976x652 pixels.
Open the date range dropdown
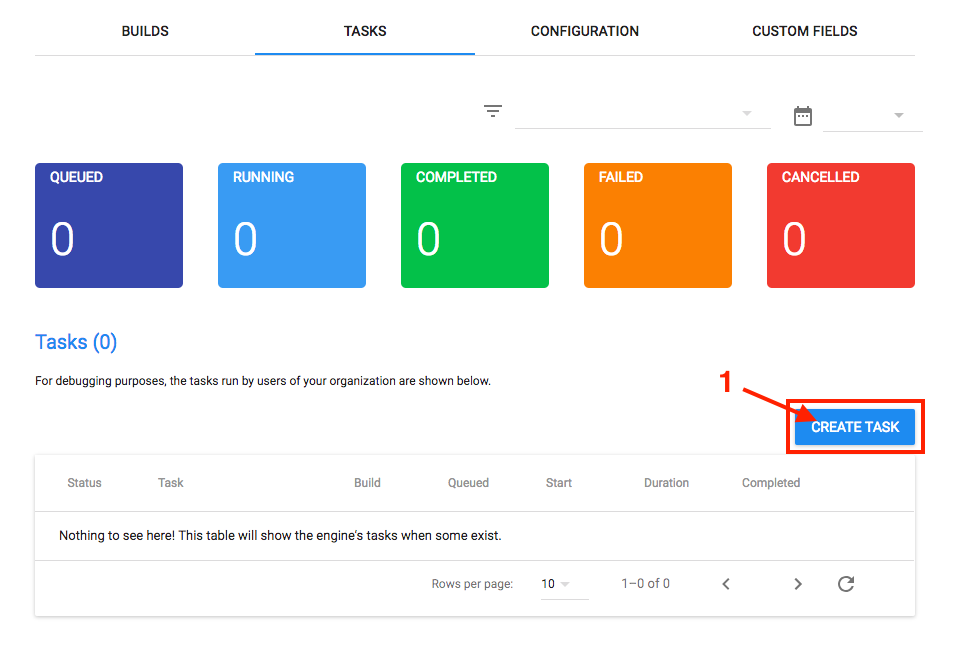pyautogui.click(x=871, y=116)
